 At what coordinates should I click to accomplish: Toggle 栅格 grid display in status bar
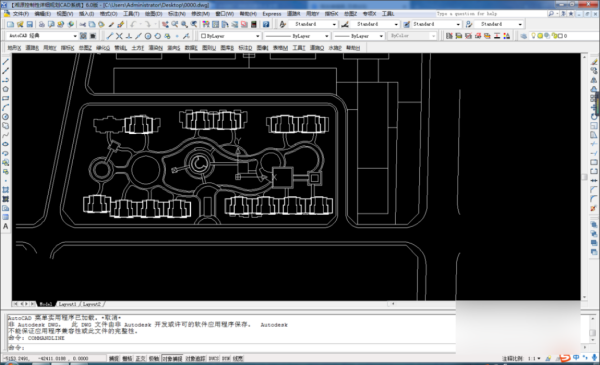[127, 358]
